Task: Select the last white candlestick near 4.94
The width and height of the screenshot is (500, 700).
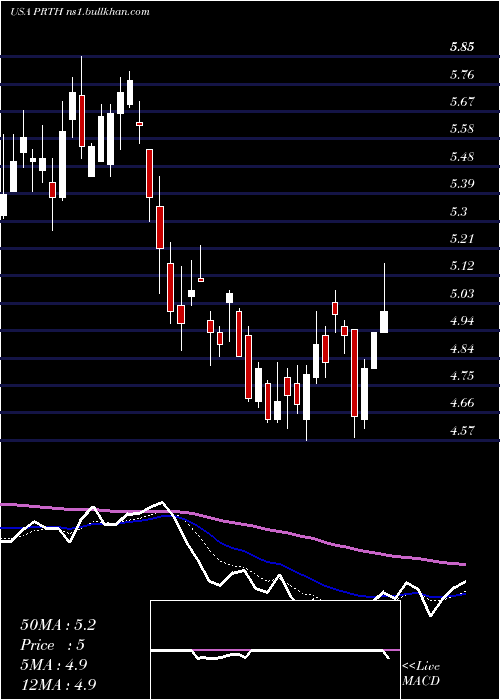Action: [384, 322]
